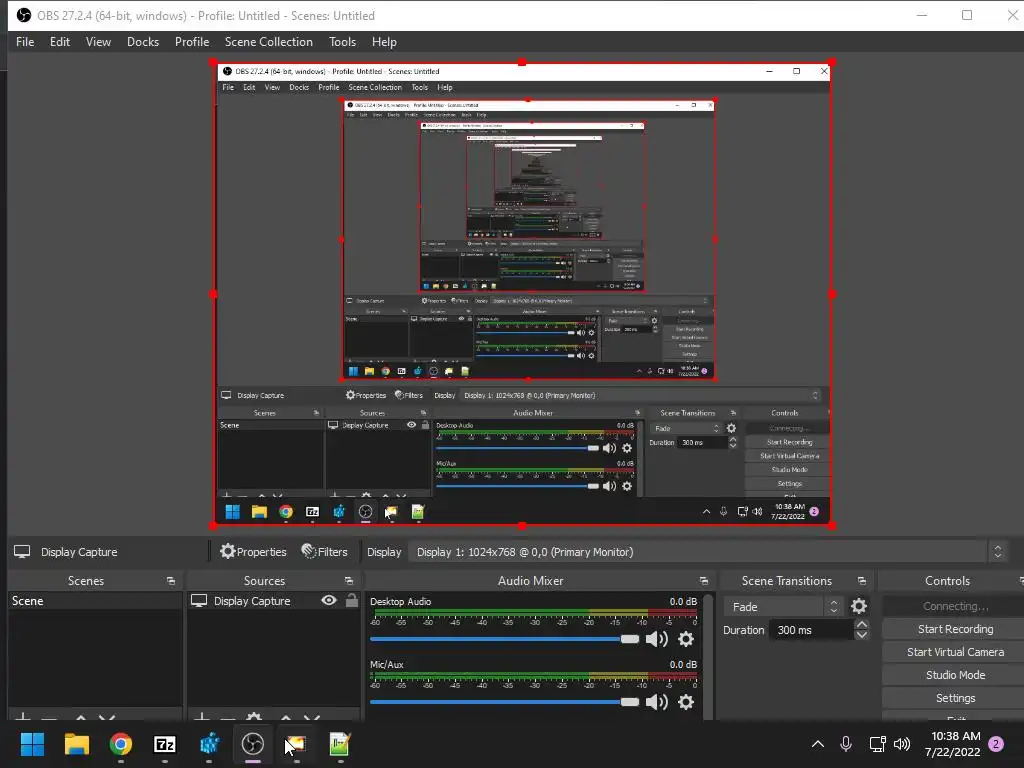Open the Tools menu
Screen dimensions: 1024x768
pos(342,42)
